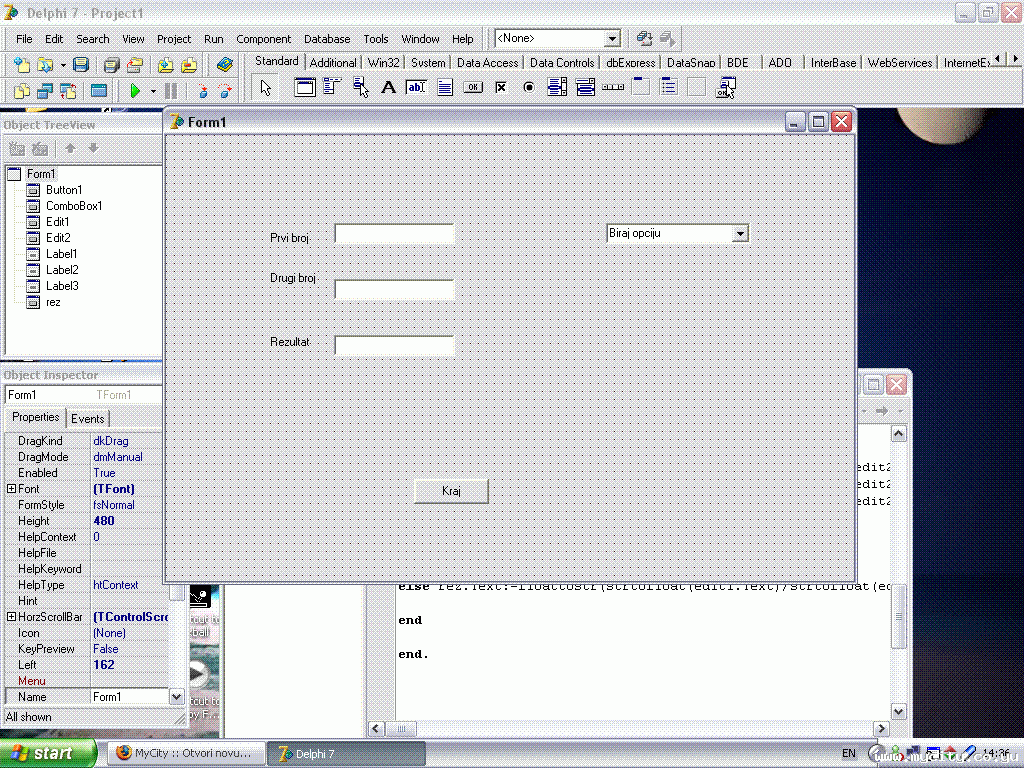Switch to the Additional palette tab

333,63
